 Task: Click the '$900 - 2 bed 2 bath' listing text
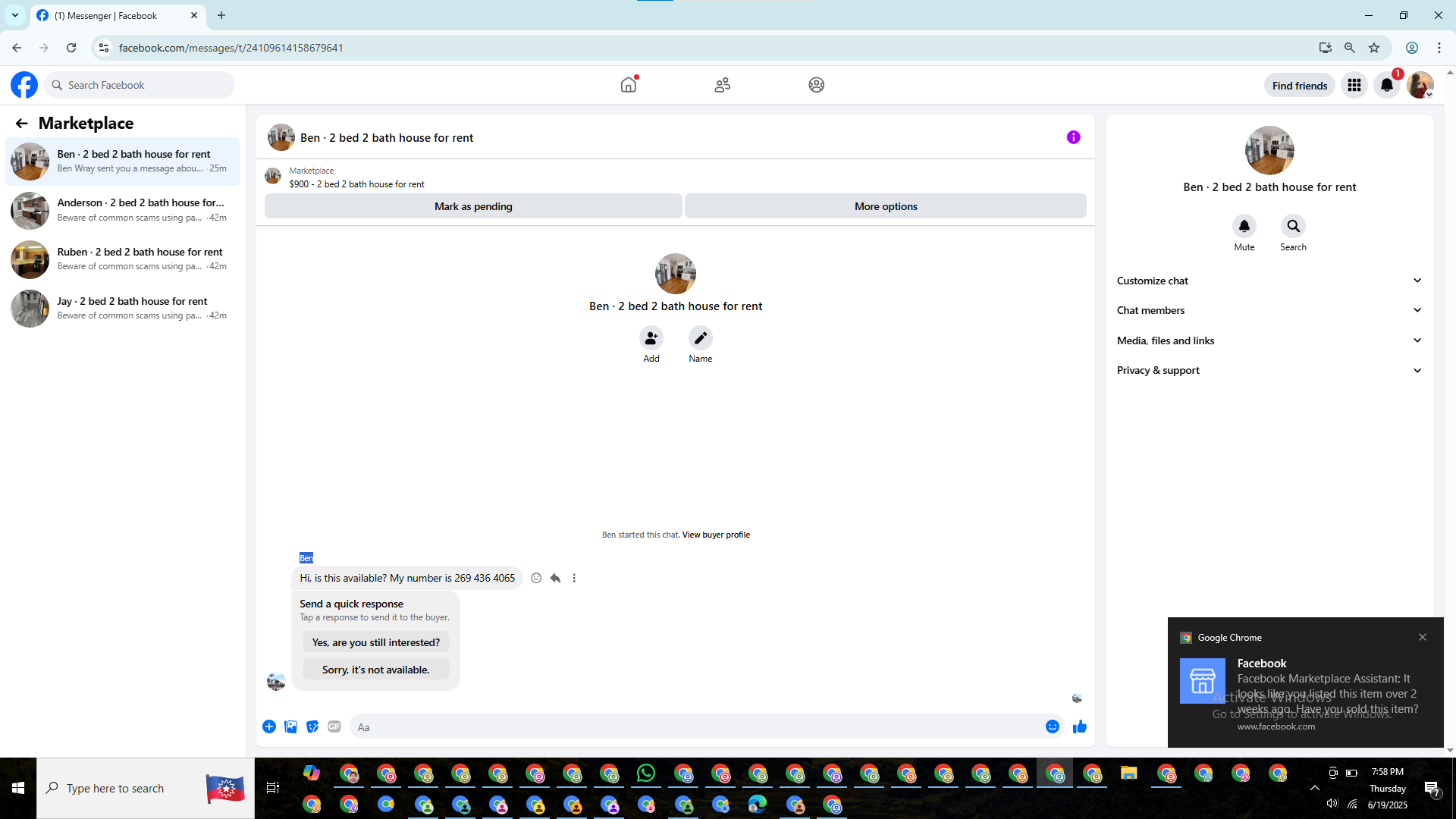click(x=356, y=184)
